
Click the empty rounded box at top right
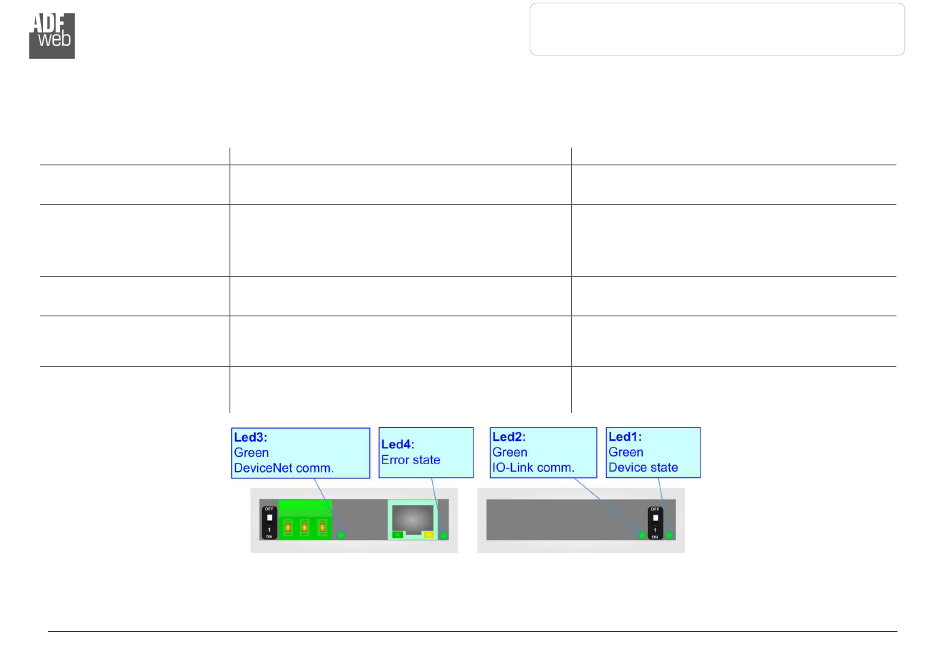pyautogui.click(x=717, y=29)
